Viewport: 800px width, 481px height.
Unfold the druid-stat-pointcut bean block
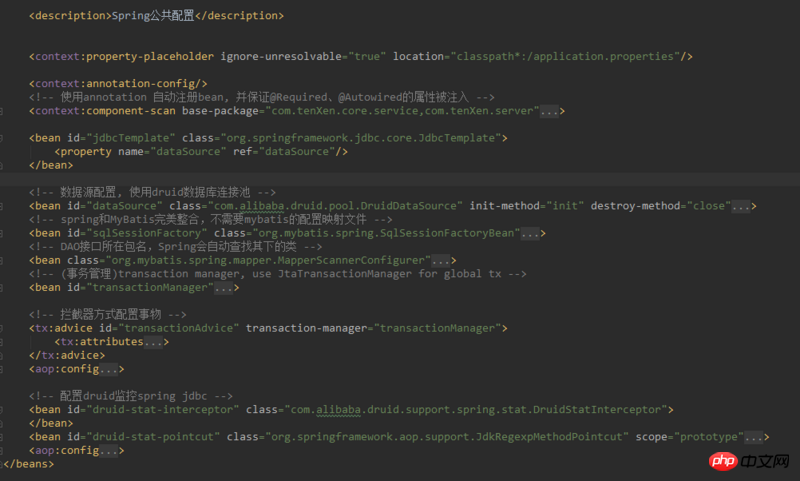tap(756, 437)
